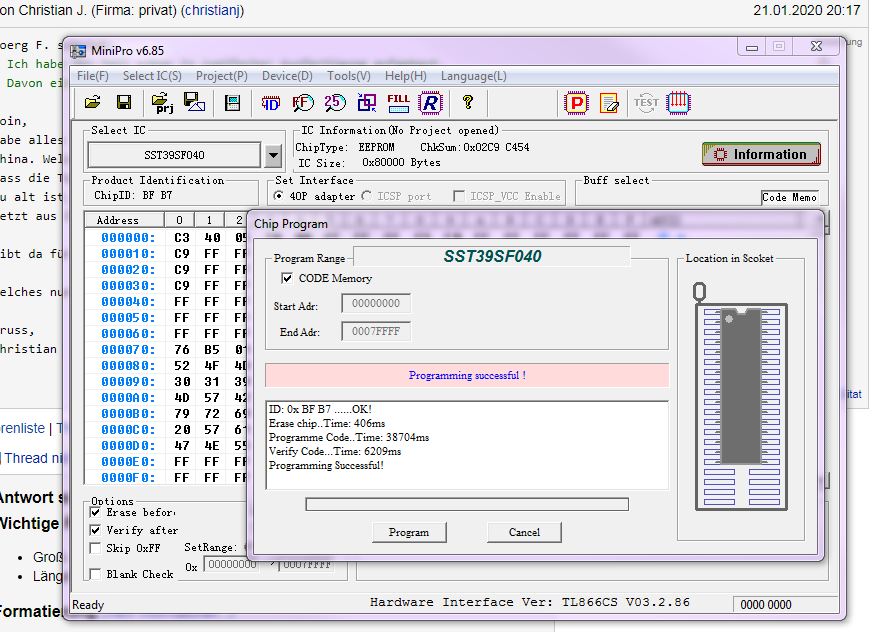Image resolution: width=873 pixels, height=632 pixels.
Task: Read chip using the R chip icon
Action: point(430,103)
